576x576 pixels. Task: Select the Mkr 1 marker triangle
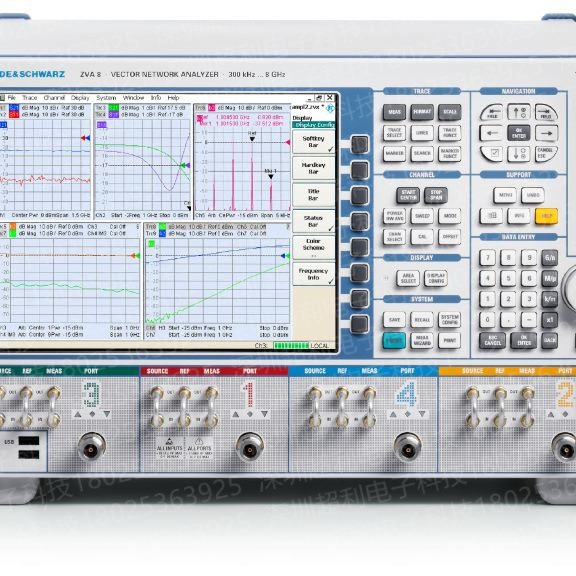click(x=271, y=177)
